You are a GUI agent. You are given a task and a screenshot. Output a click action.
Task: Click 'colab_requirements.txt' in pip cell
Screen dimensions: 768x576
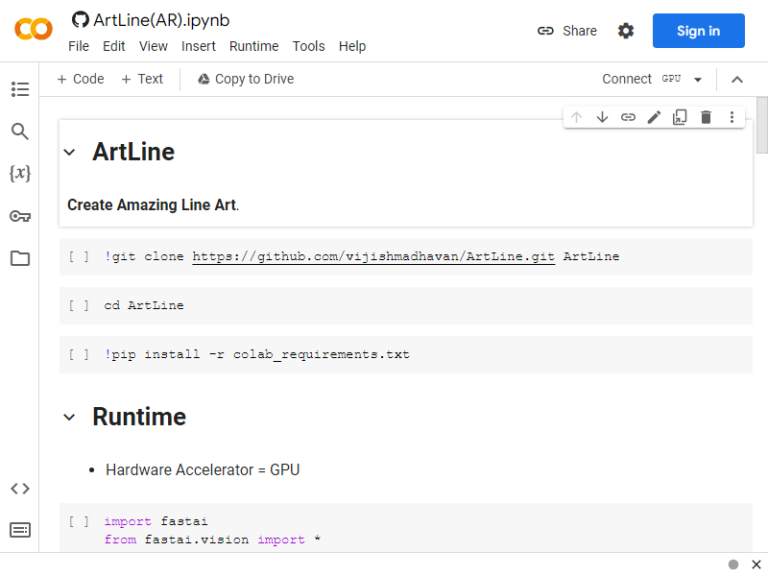pyautogui.click(x=321, y=354)
